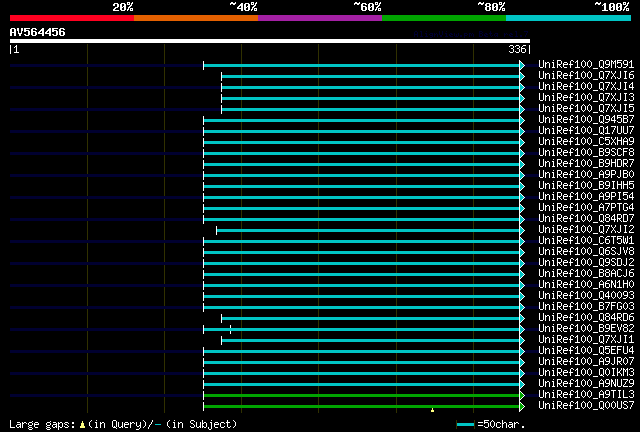640x432 pixels.
Task: Select the UniRef100_Q7XJI3 label
Action: (586, 98)
